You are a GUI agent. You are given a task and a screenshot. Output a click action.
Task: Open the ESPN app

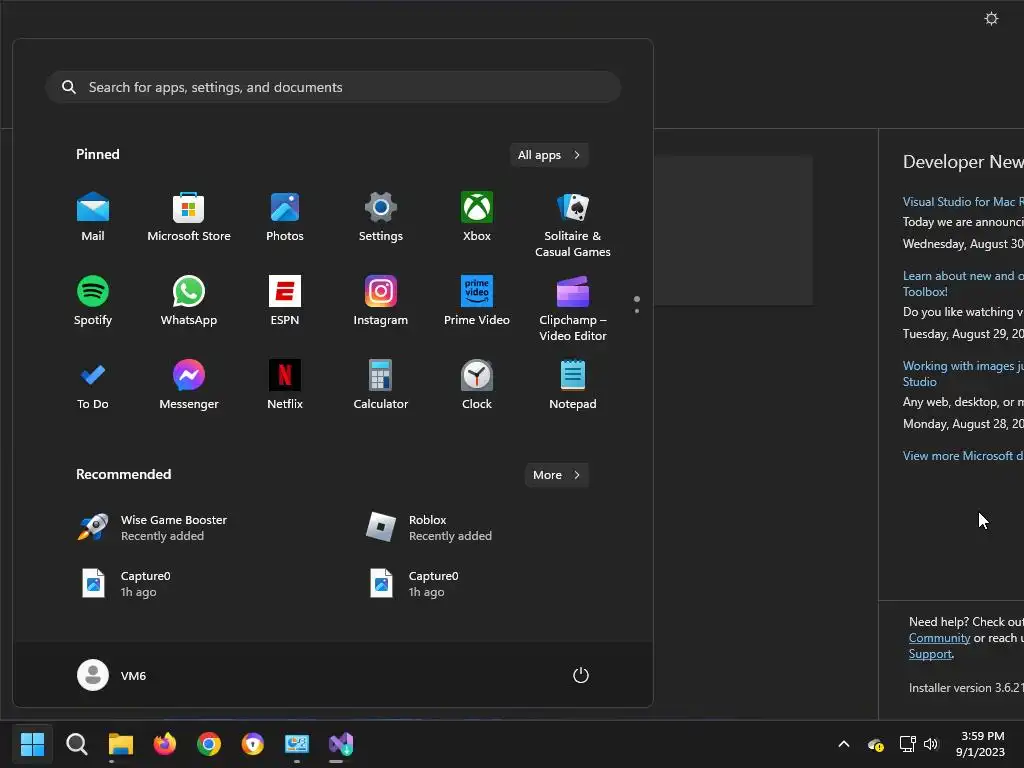[285, 300]
